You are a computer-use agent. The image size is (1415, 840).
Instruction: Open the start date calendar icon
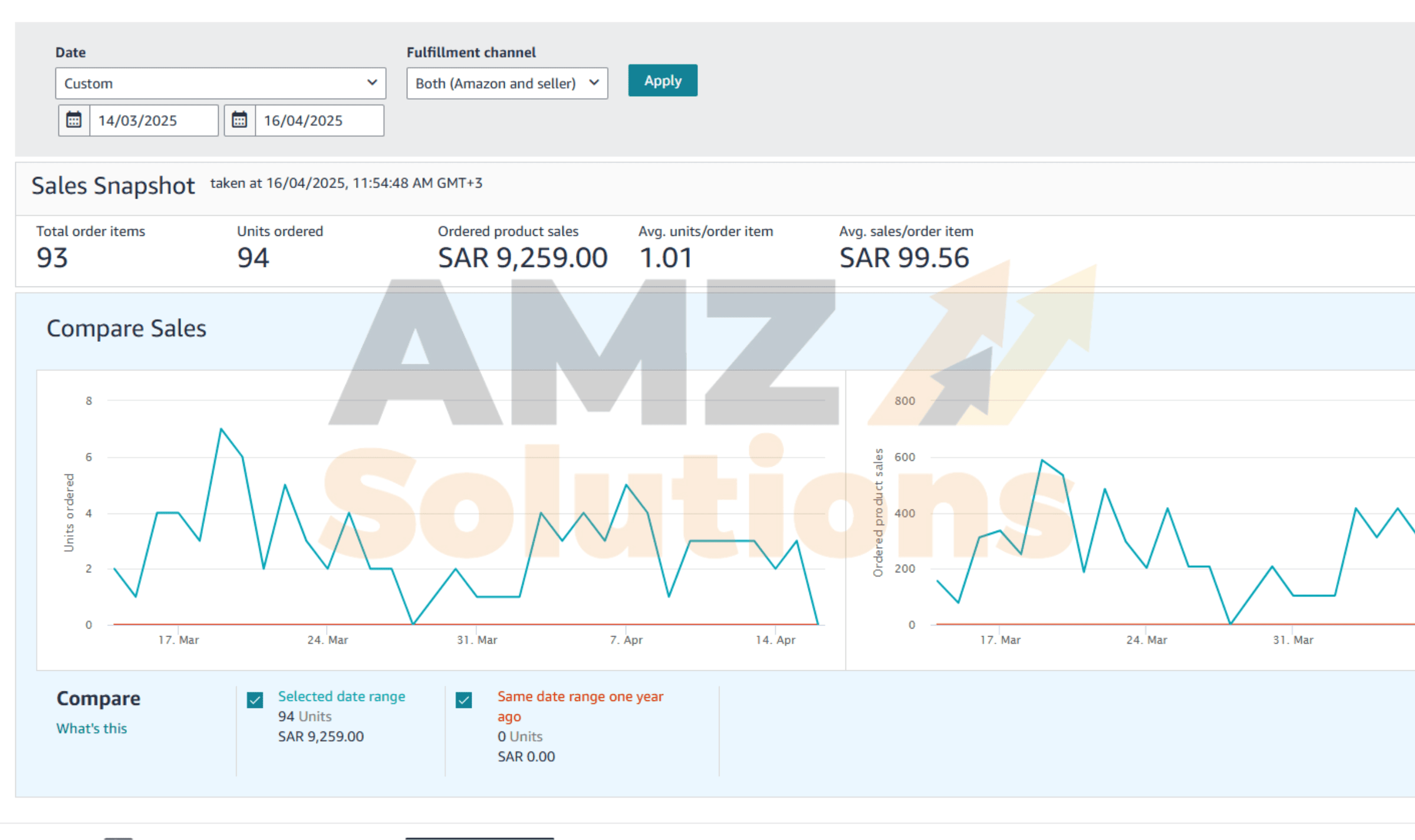pyautogui.click(x=74, y=120)
